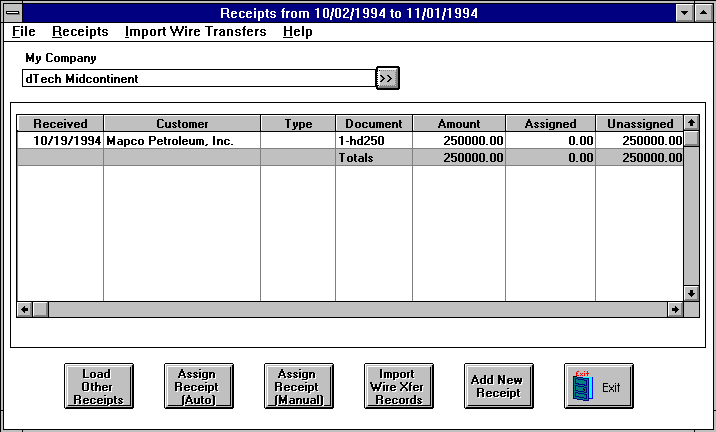Click the Totals label cell
Viewport: 716px width, 432px height.
click(x=374, y=158)
